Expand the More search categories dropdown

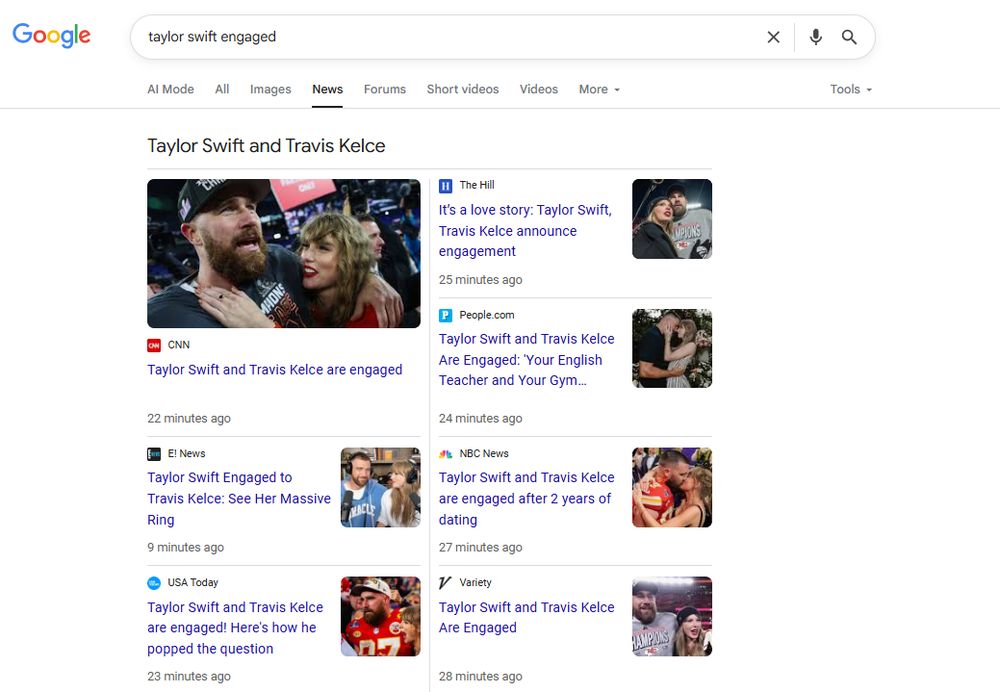click(599, 89)
